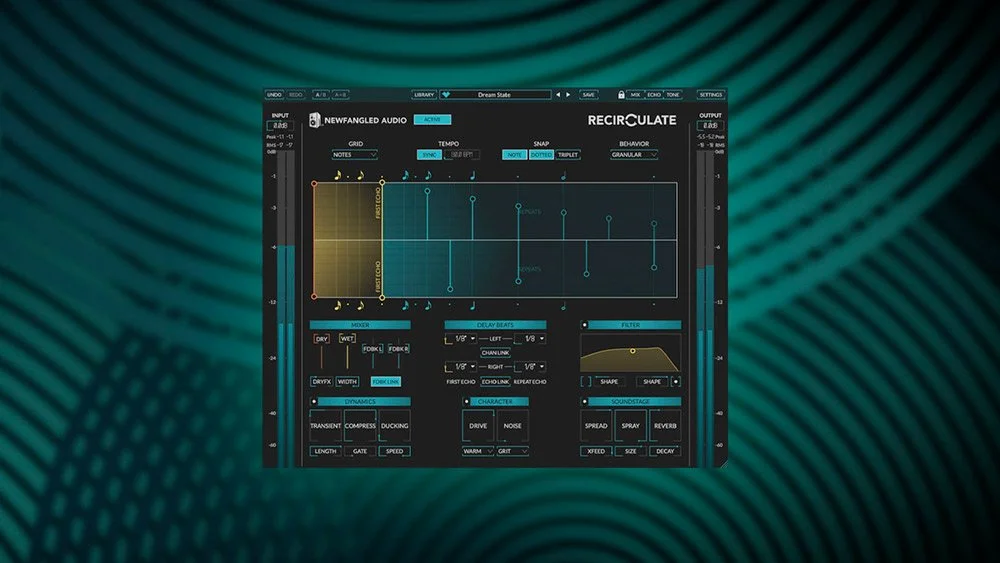The image size is (1000, 563).
Task: Click the DRIVE character pad
Action: pos(478,425)
